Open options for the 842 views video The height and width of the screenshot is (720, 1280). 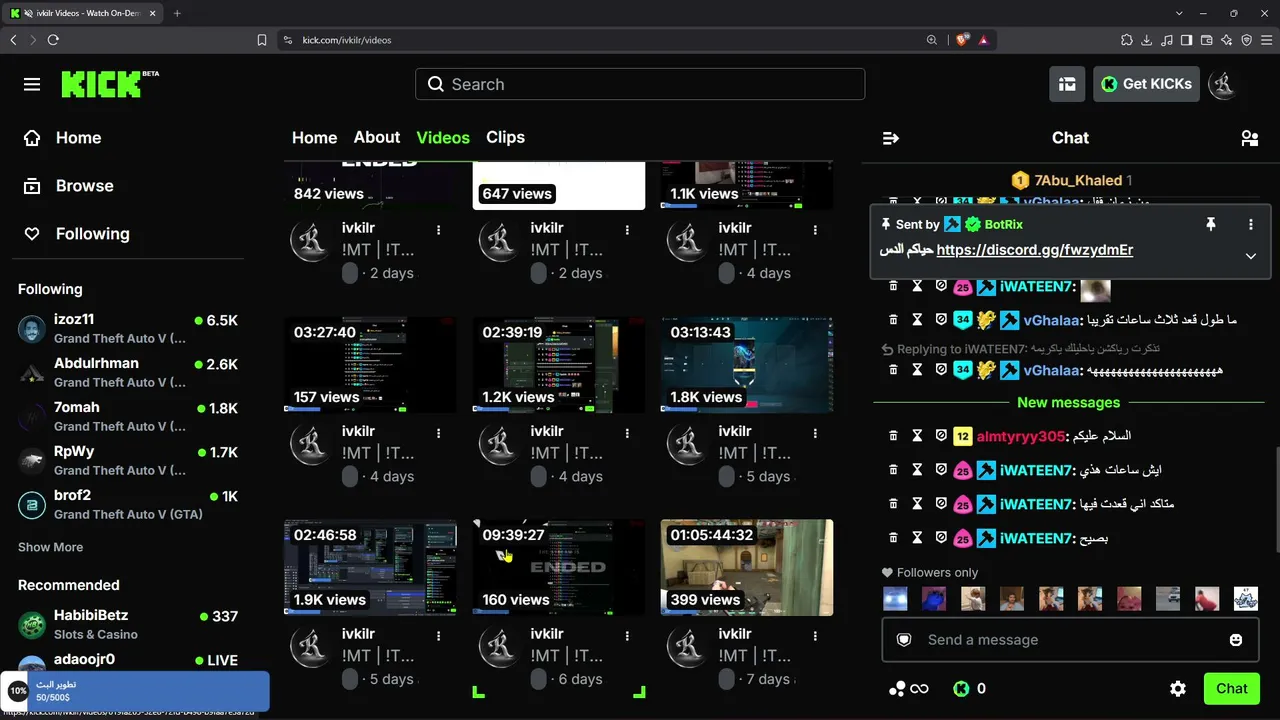[x=438, y=230]
